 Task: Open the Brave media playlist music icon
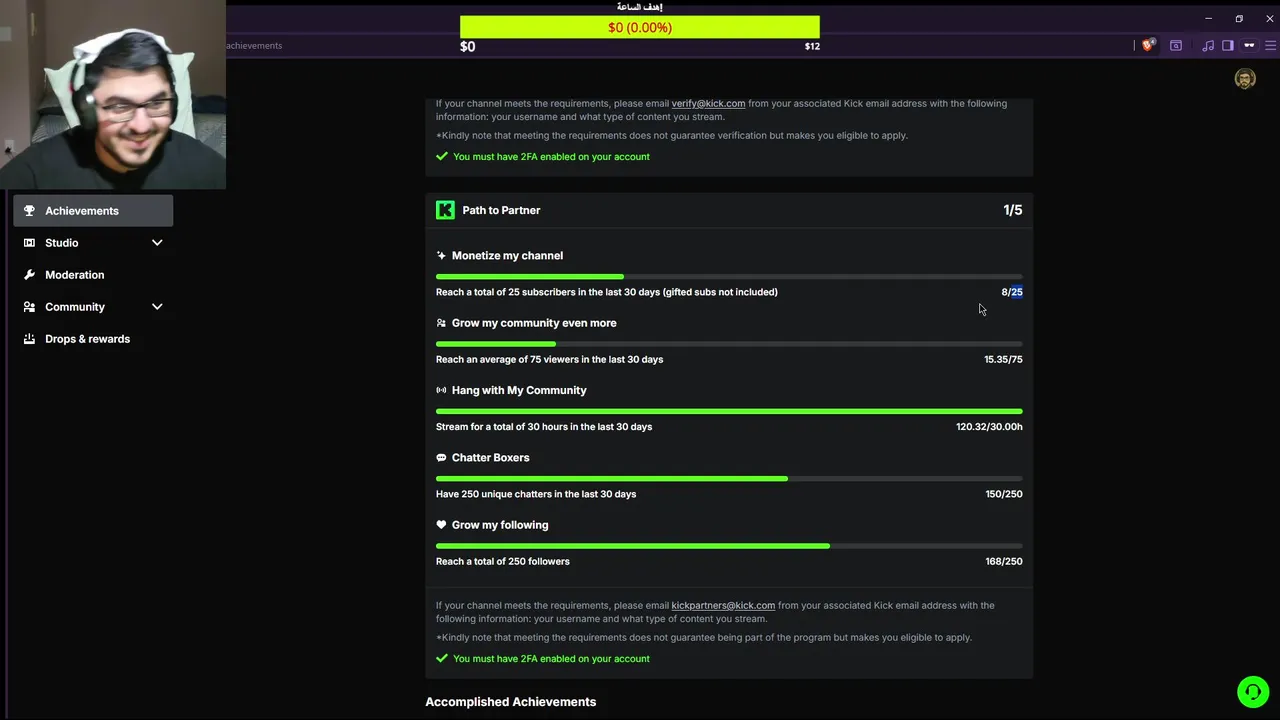click(1208, 45)
